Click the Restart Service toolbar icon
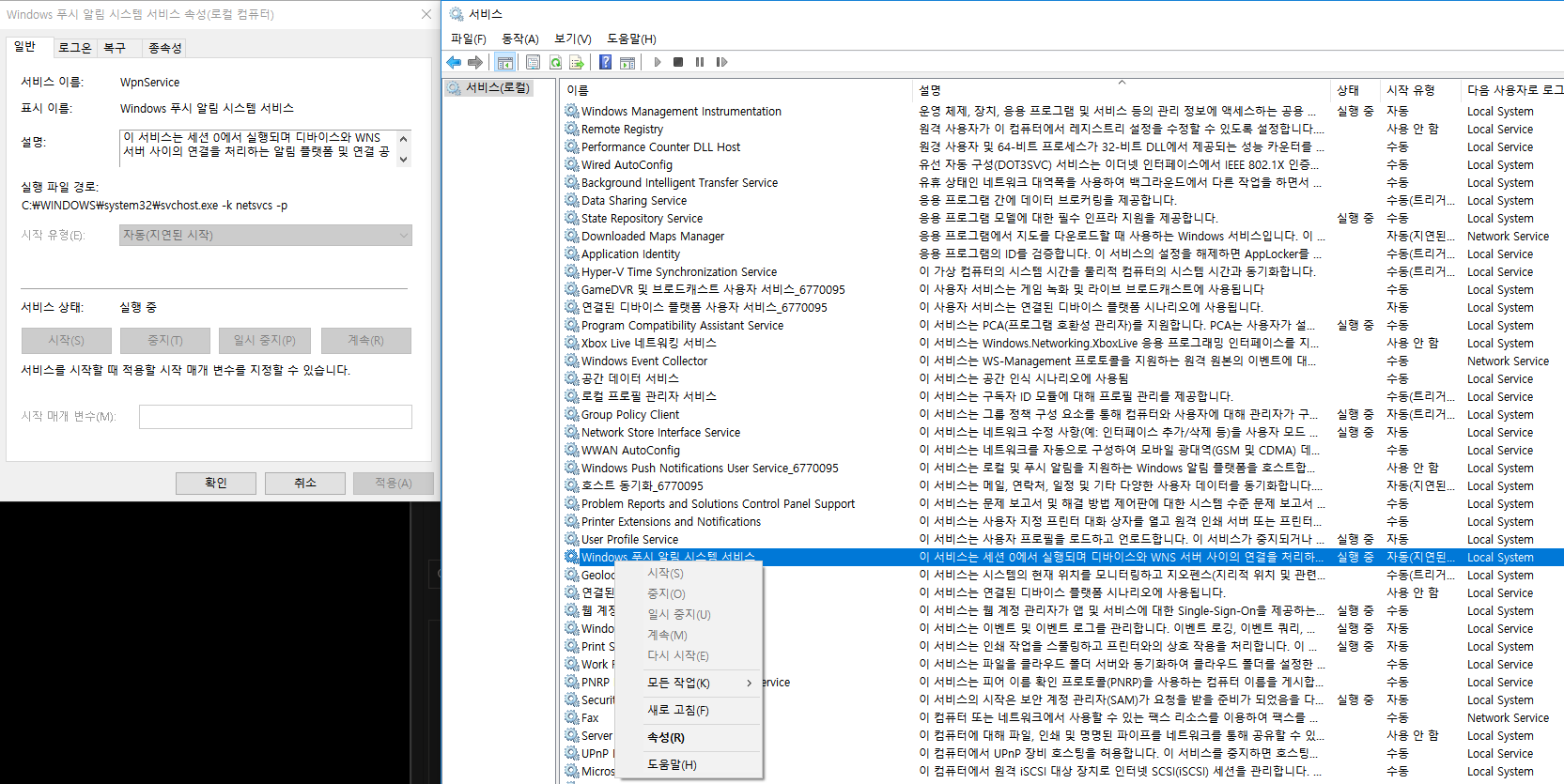The image size is (1564, 784). pyautogui.click(x=721, y=62)
